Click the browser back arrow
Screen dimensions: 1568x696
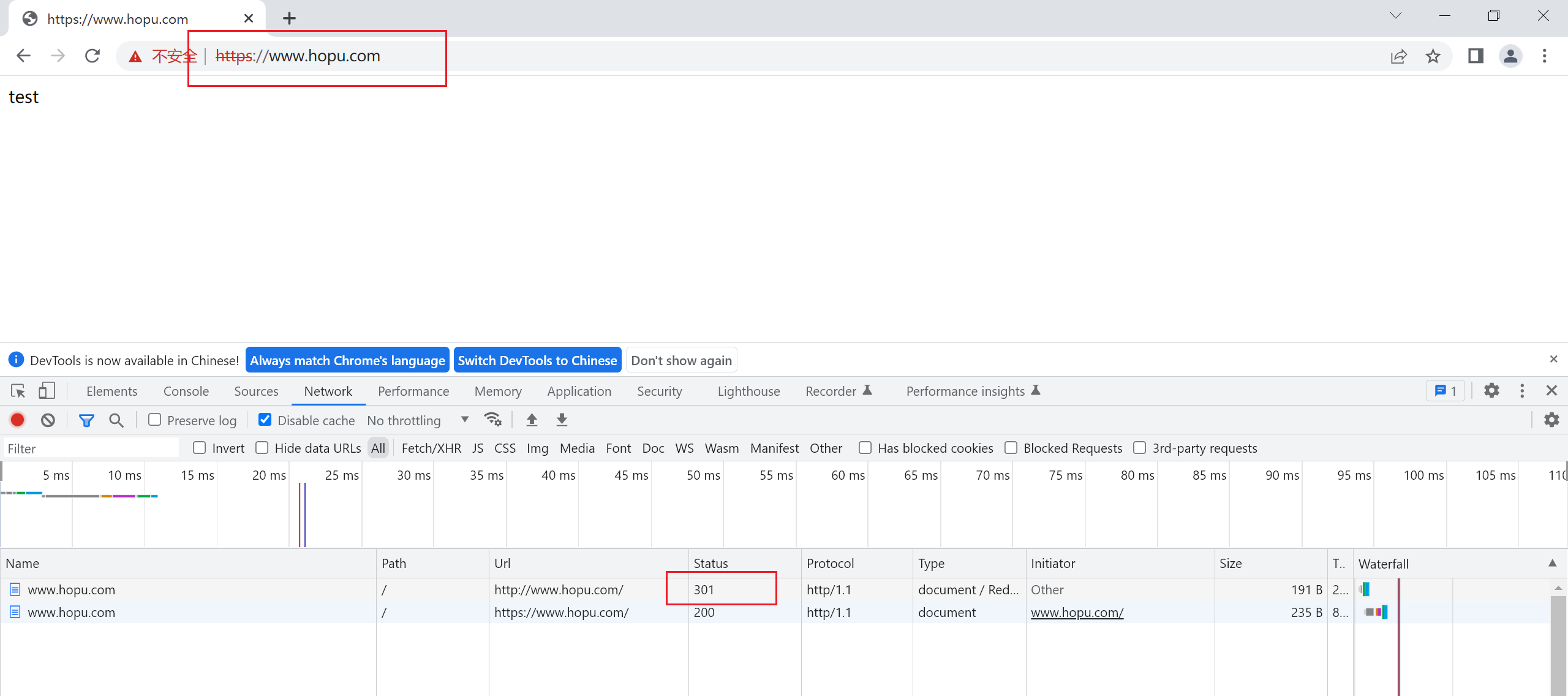click(x=23, y=56)
